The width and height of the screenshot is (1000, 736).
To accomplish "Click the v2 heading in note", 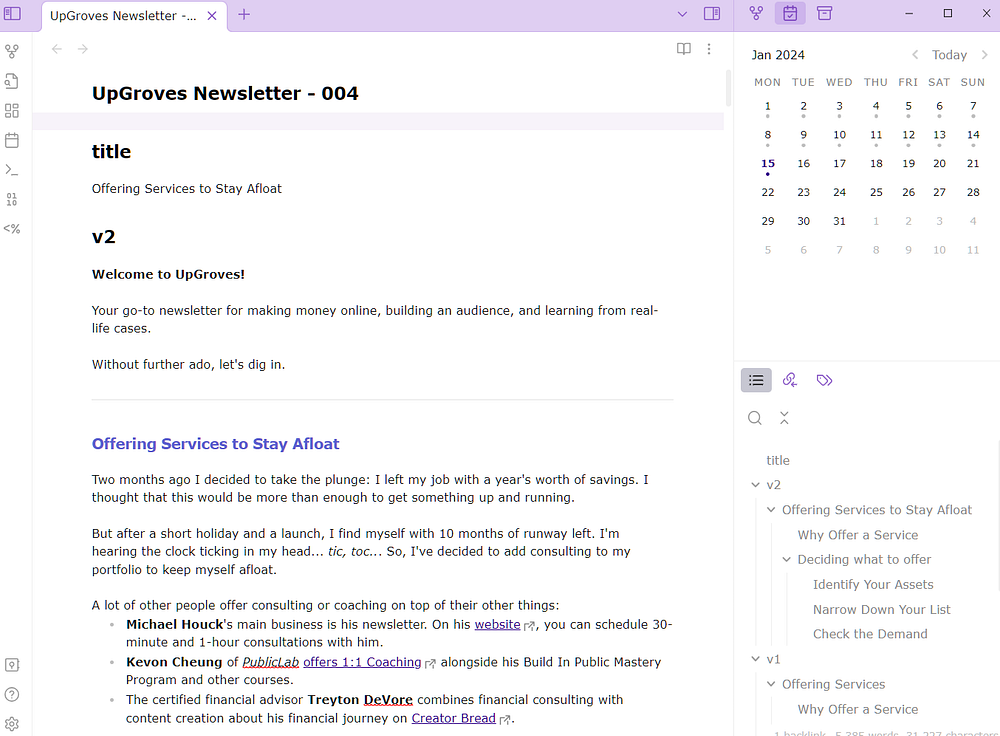I will (x=103, y=237).
